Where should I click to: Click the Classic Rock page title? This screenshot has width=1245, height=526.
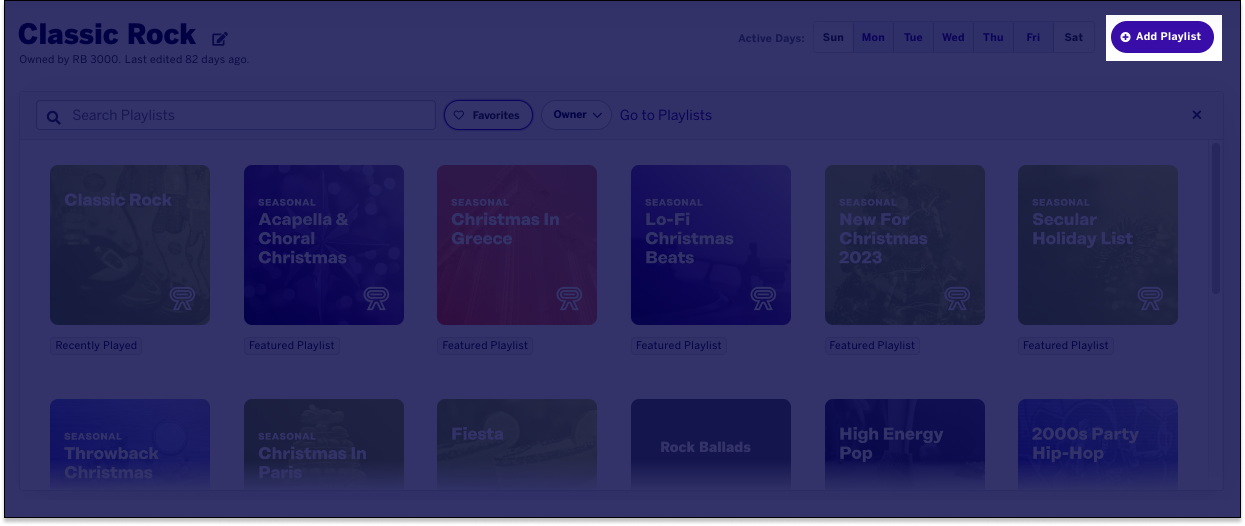coord(107,35)
